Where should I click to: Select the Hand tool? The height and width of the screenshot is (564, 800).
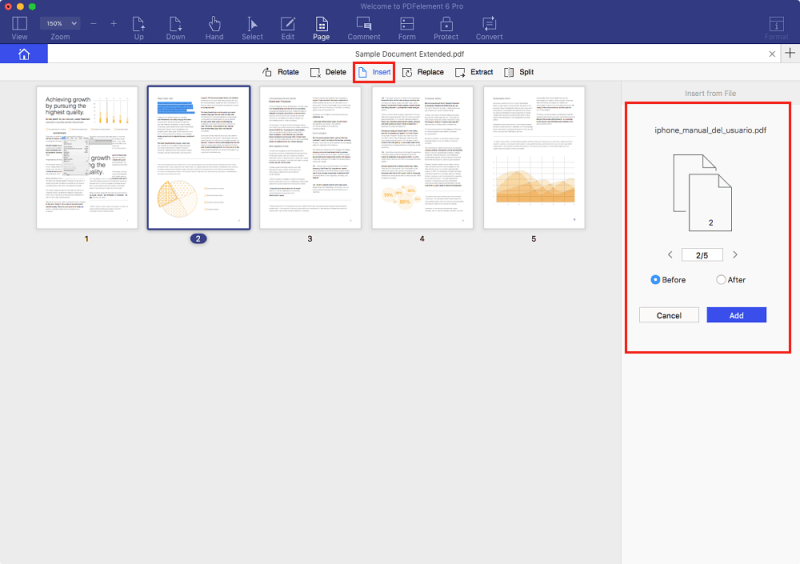point(214,28)
